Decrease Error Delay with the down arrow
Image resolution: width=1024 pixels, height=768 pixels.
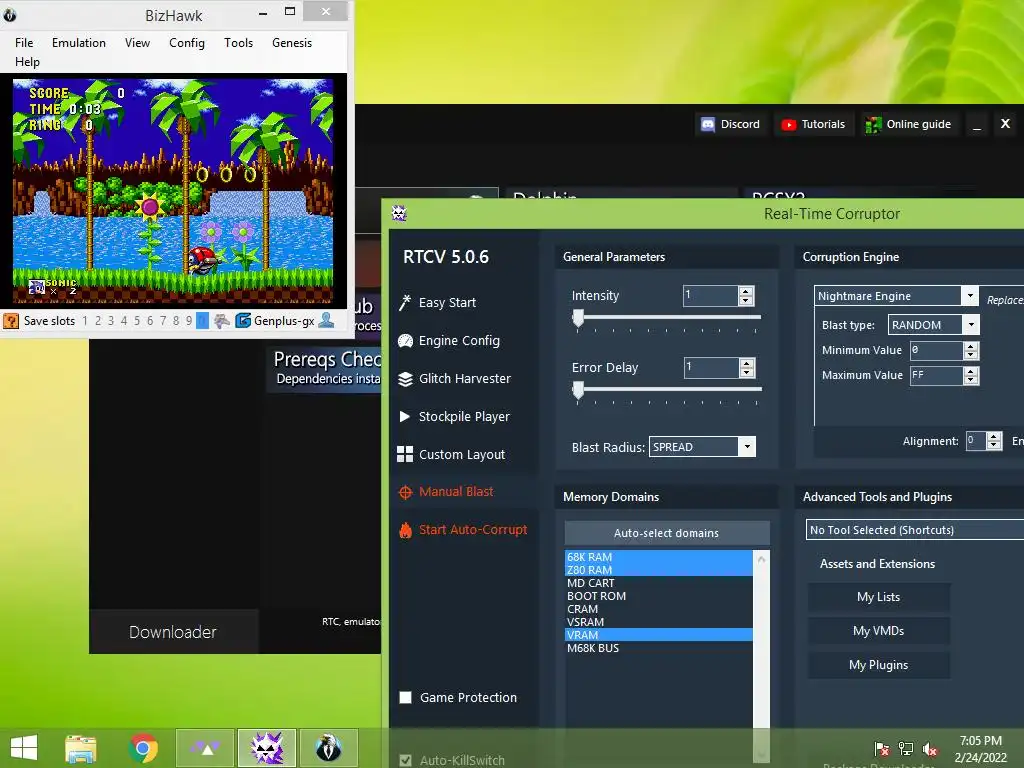(746, 372)
